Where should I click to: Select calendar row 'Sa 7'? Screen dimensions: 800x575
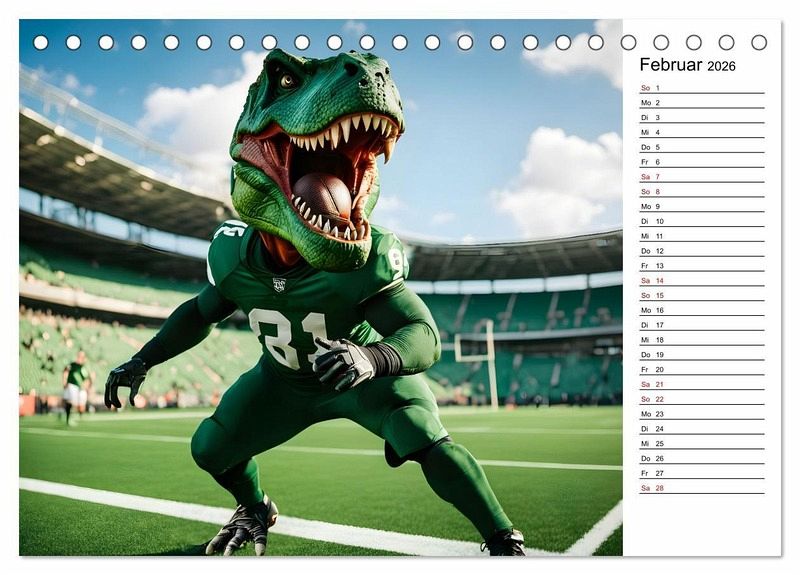(x=702, y=177)
